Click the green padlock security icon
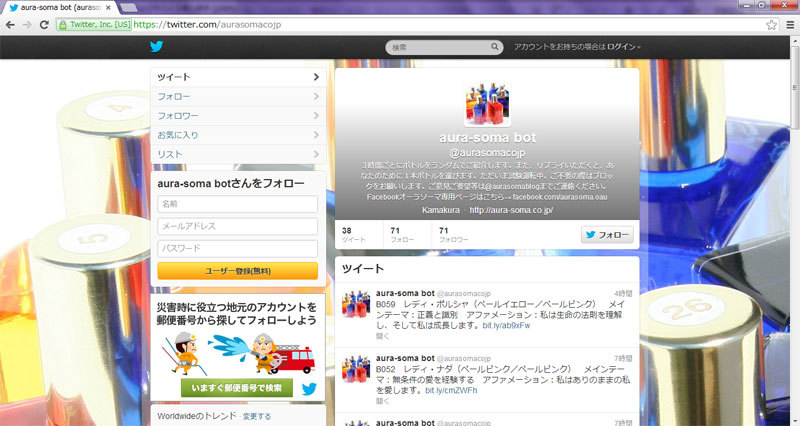 click(x=62, y=24)
